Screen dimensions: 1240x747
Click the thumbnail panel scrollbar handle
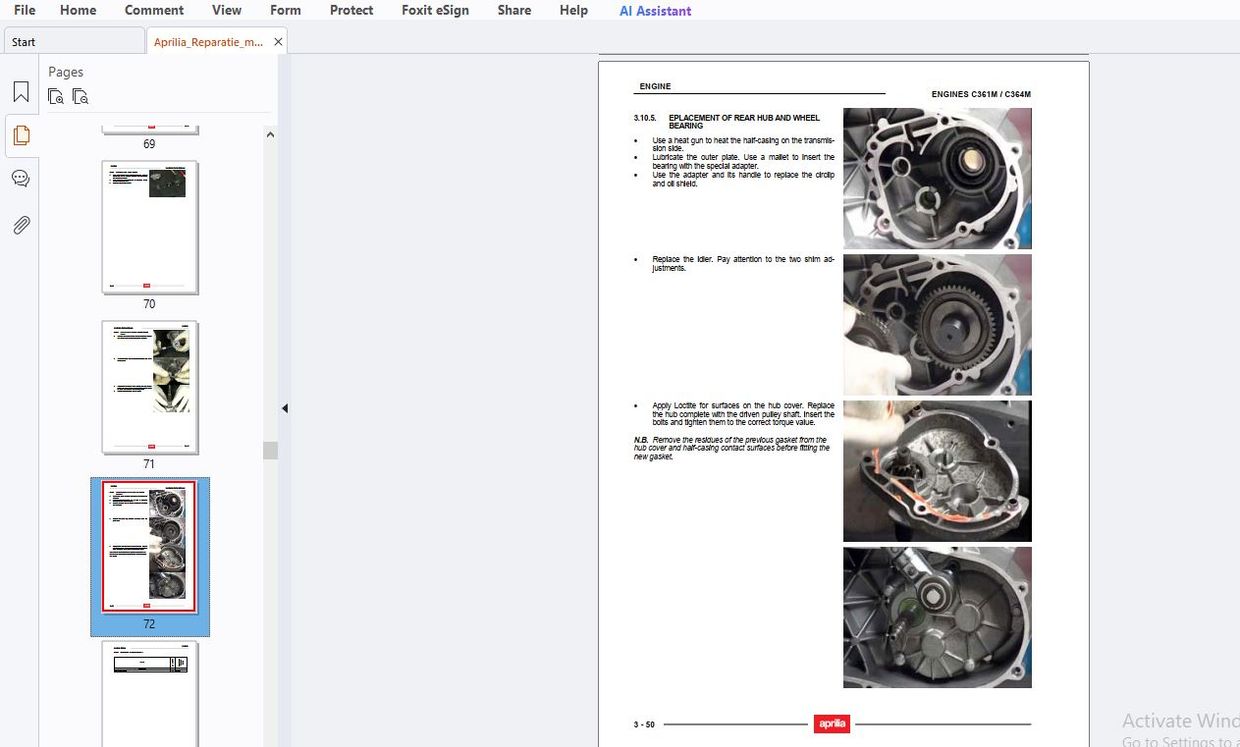[x=270, y=450]
